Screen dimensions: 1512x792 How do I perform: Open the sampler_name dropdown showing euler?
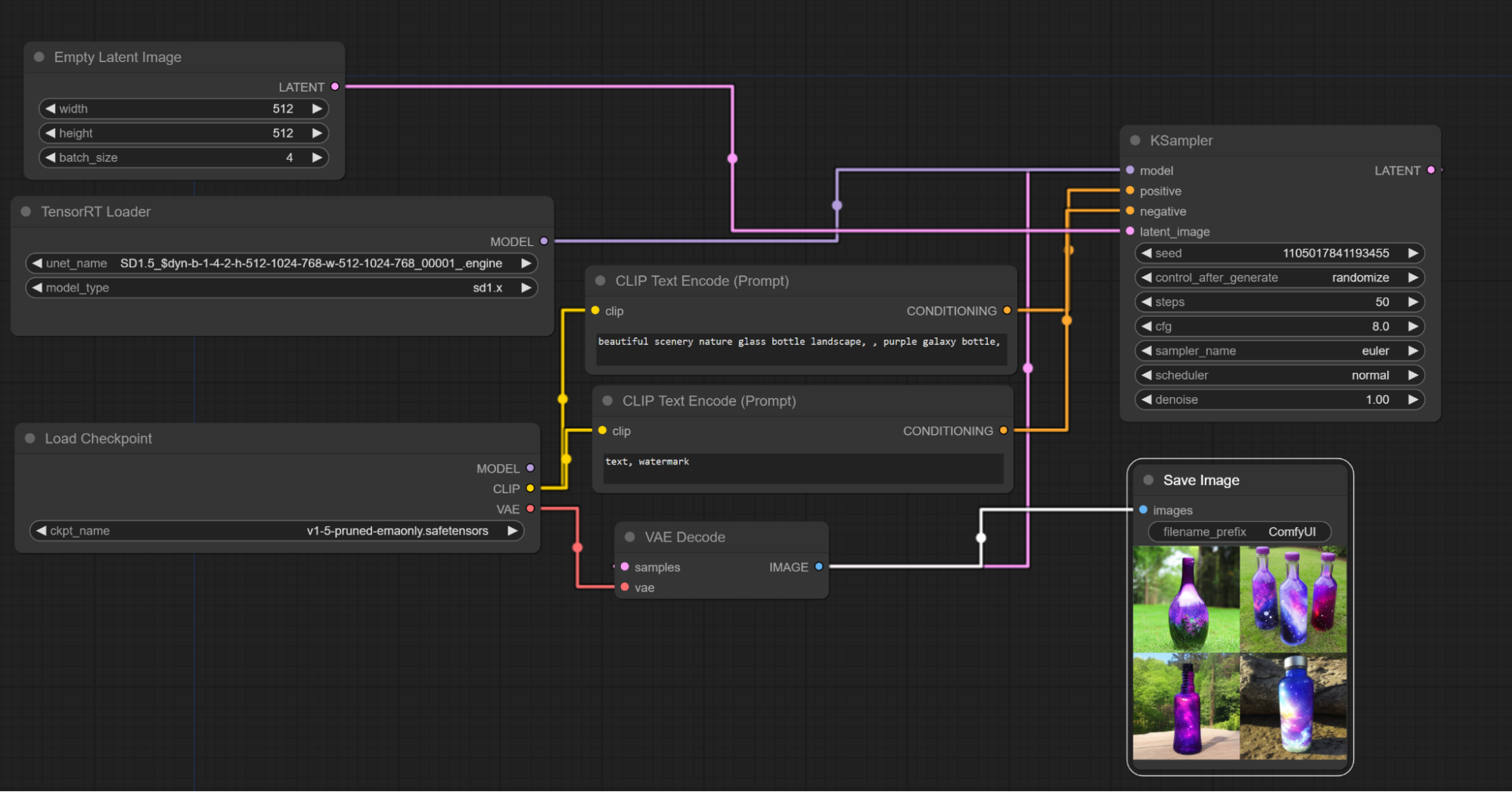(x=1279, y=351)
